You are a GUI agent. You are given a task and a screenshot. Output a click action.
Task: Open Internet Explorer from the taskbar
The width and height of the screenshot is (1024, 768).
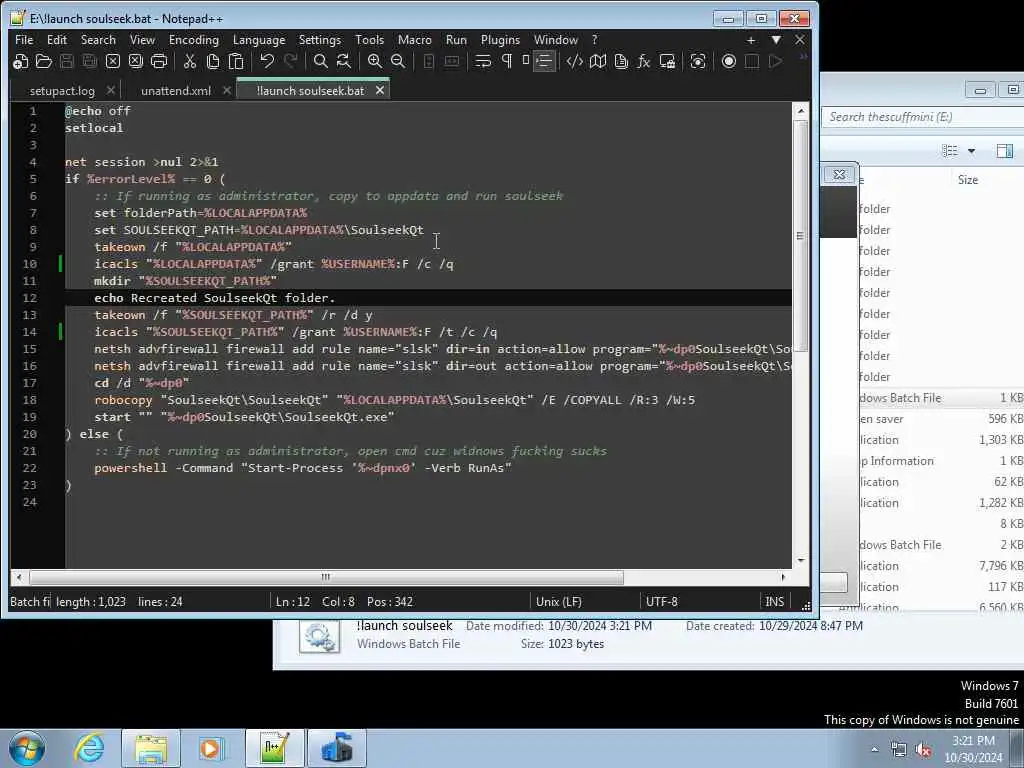(x=88, y=748)
